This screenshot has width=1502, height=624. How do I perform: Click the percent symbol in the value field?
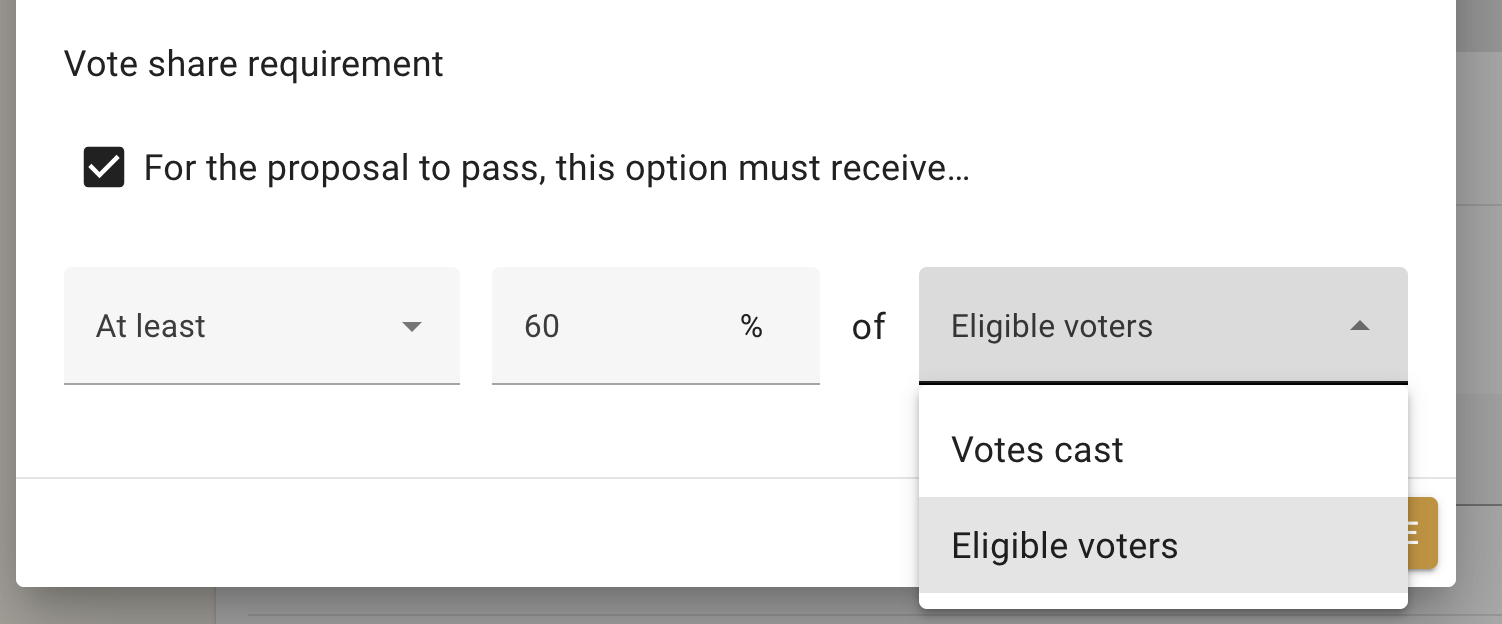coord(752,326)
